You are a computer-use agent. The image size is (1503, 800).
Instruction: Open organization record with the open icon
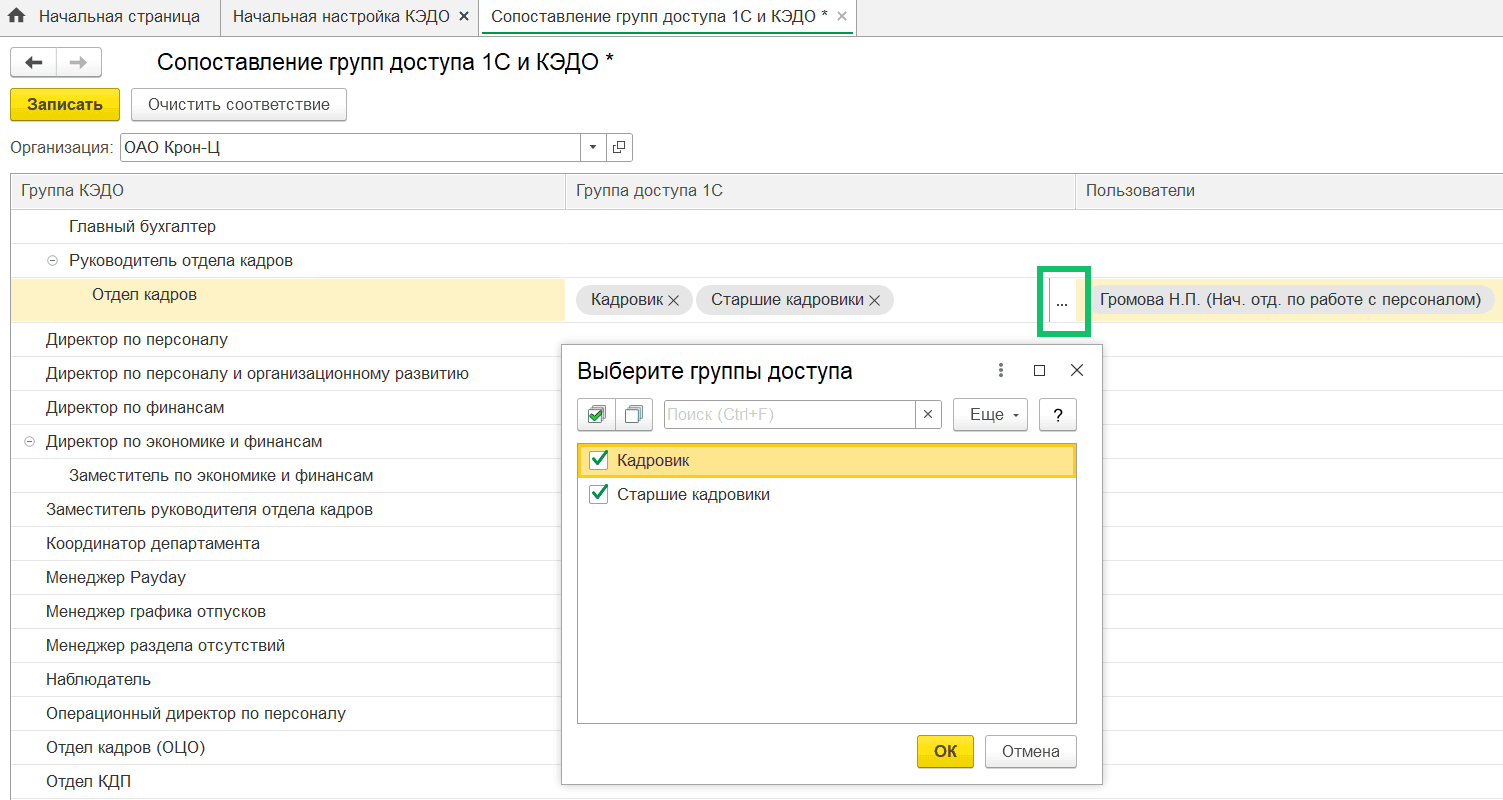(619, 148)
